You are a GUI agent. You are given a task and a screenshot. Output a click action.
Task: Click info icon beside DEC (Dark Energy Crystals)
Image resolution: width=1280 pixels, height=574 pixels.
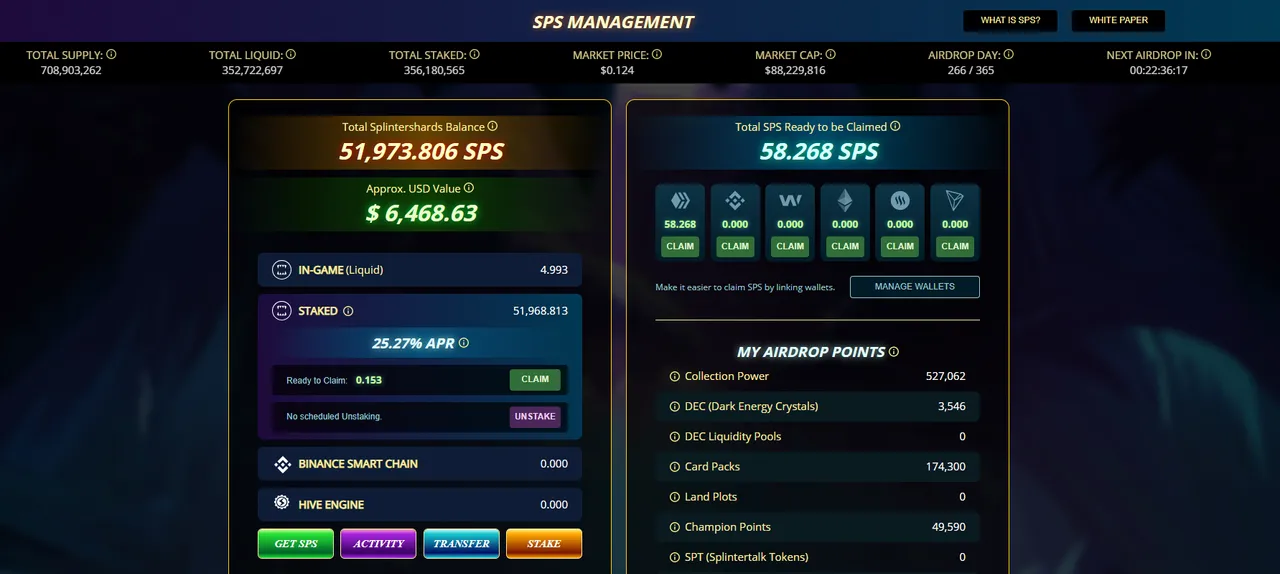coord(674,406)
